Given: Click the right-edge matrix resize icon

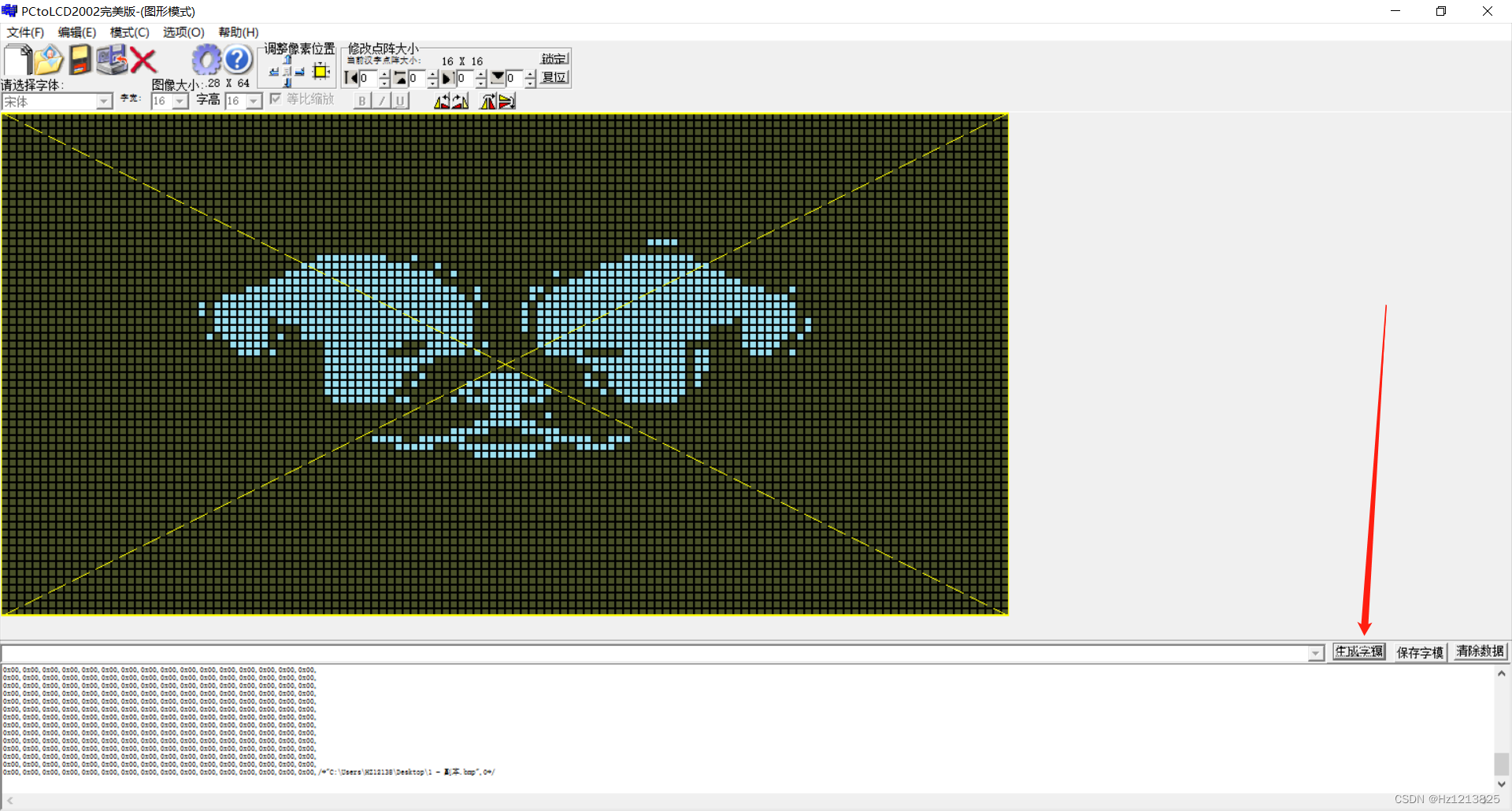Looking at the screenshot, I should [447, 78].
